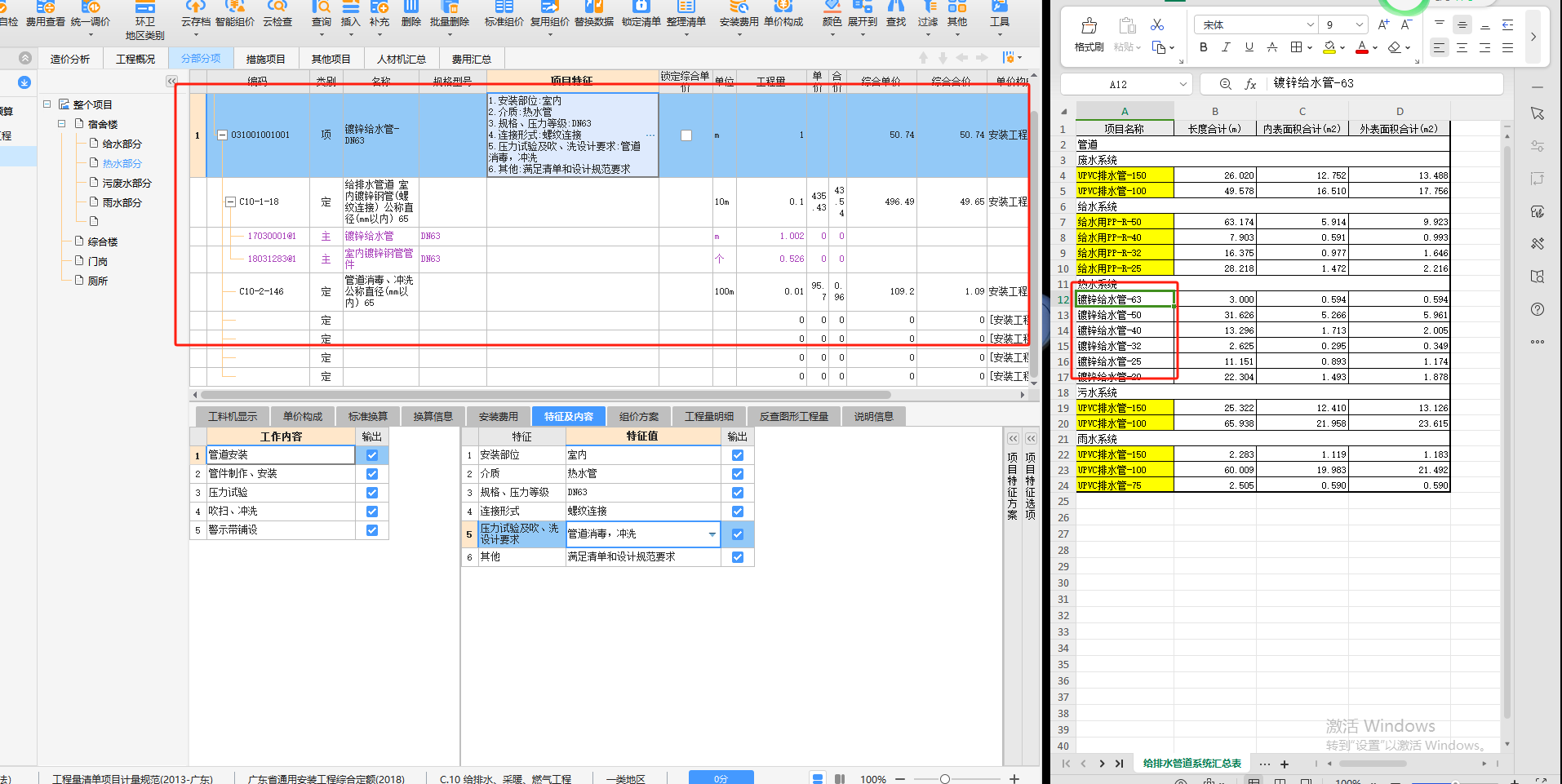
Task: Open the 管道消毒，冲洗 feature value dropdown
Action: coord(712,534)
